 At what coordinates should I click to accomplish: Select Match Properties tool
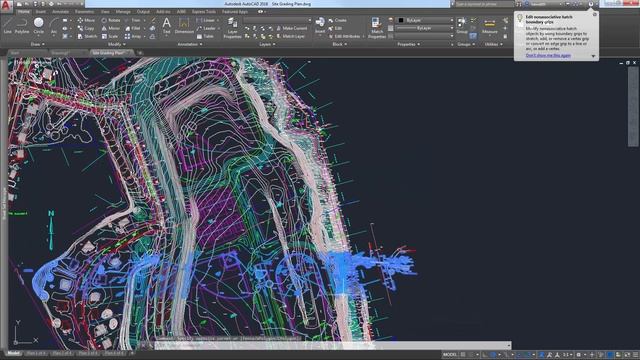(x=376, y=28)
